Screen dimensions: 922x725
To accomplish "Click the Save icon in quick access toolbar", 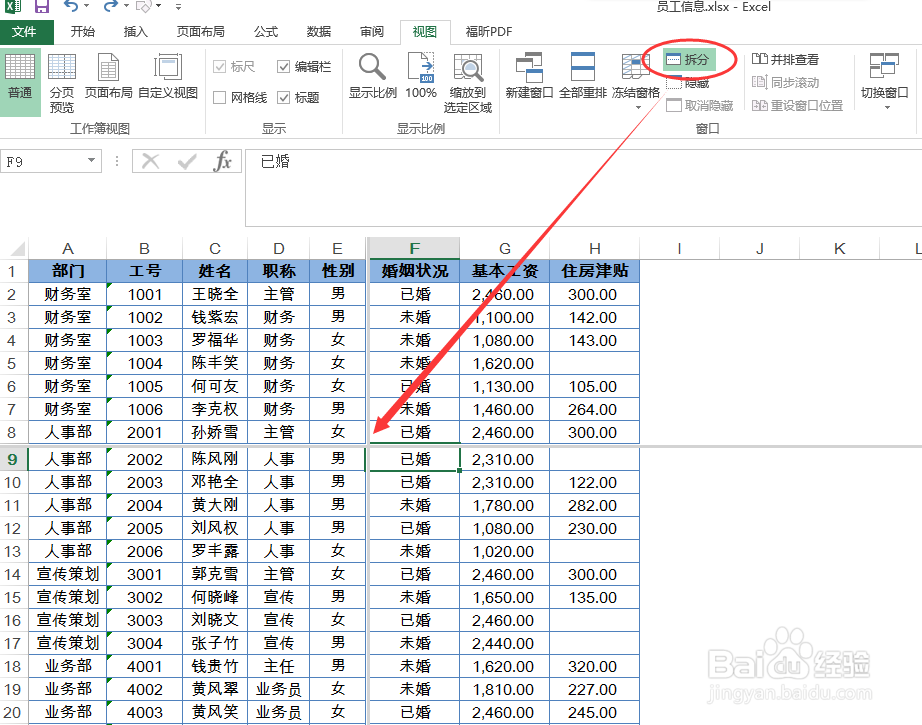I will (x=41, y=6).
